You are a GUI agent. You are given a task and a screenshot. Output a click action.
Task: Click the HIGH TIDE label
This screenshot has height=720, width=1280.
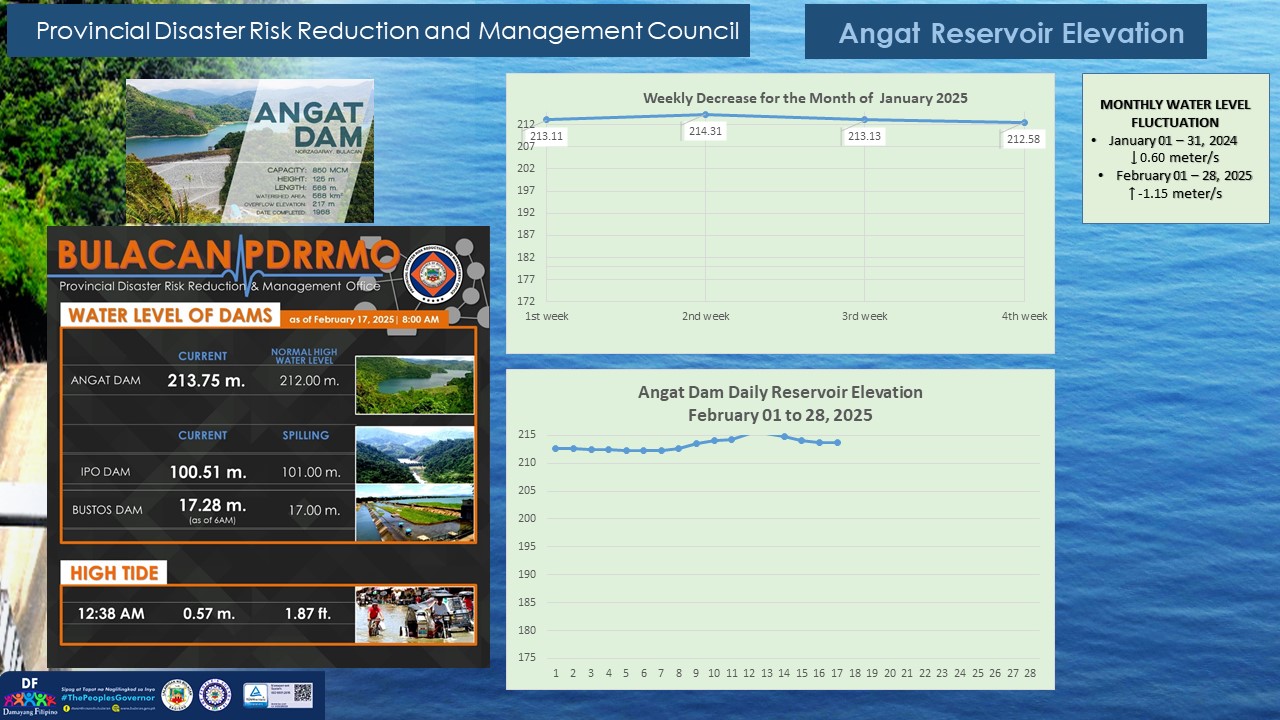pos(114,573)
